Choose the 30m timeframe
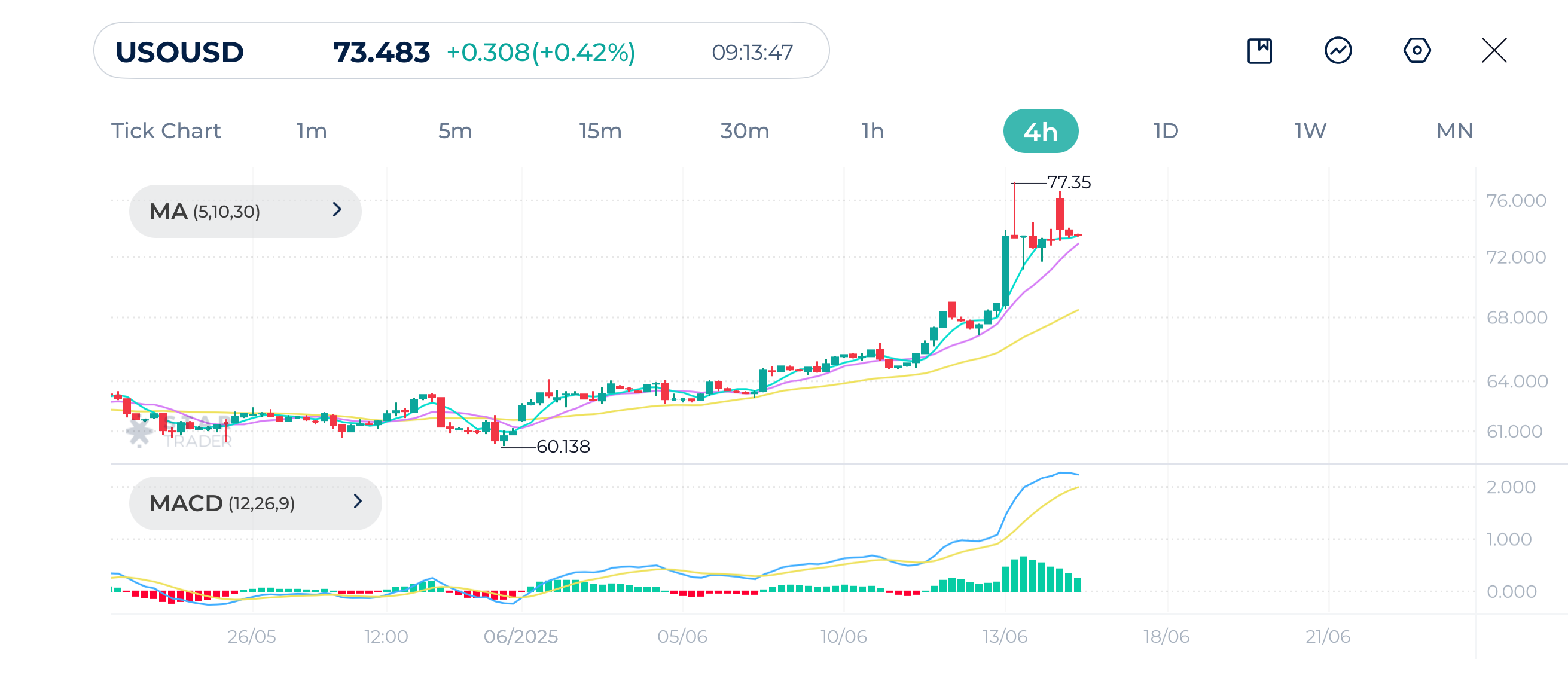Viewport: 1568px width, 675px height. [x=744, y=131]
